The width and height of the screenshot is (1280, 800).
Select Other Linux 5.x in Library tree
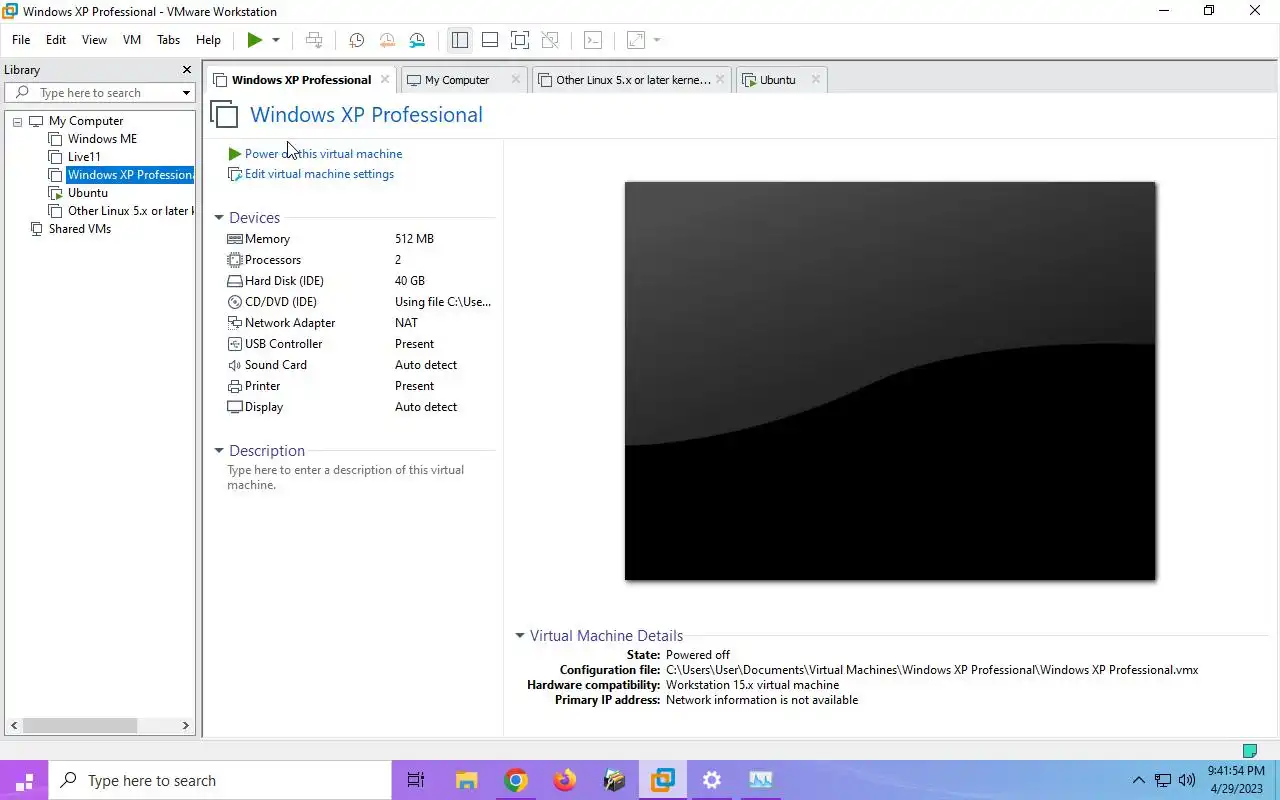pos(129,211)
